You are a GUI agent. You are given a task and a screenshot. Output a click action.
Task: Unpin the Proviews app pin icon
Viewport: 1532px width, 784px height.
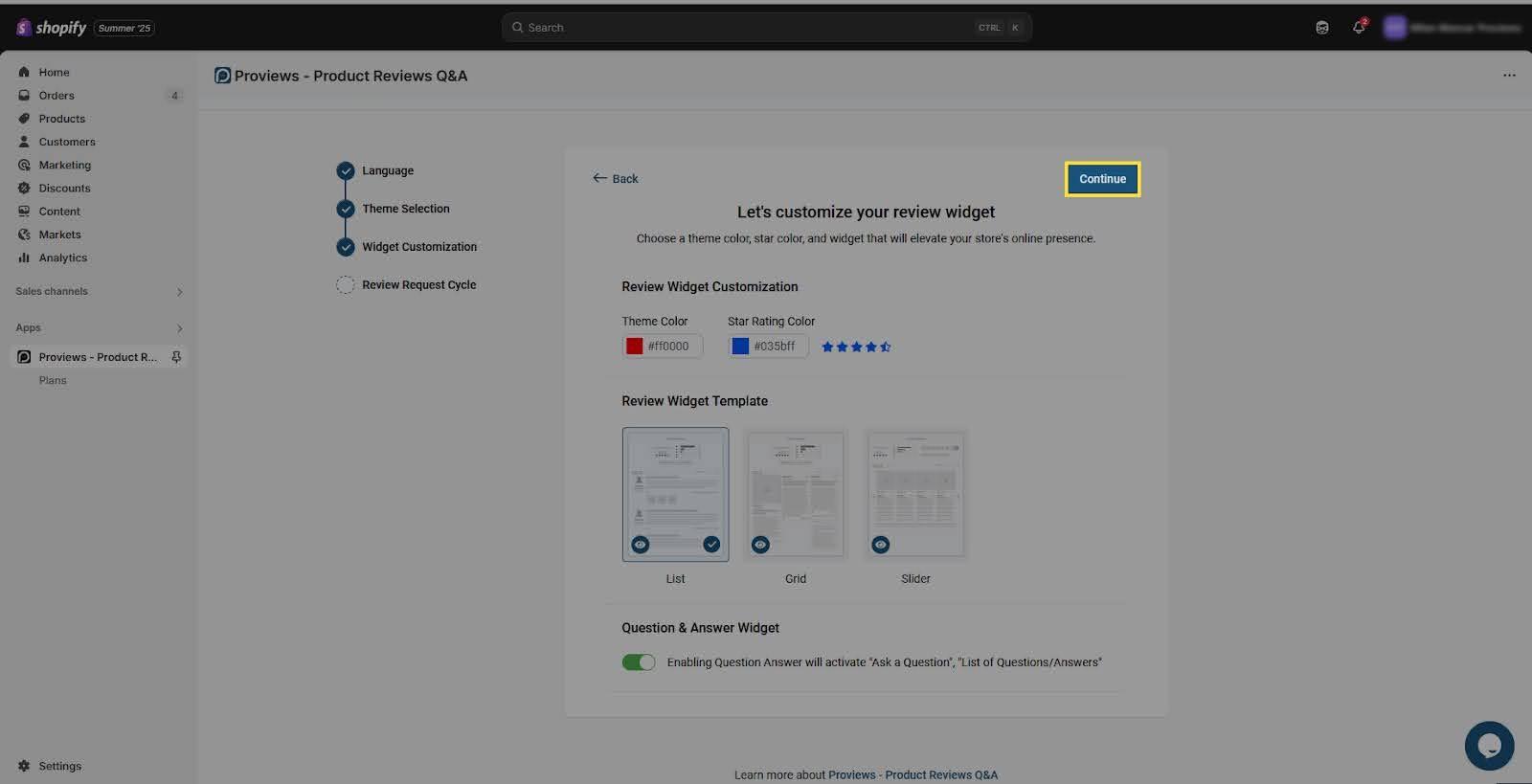point(176,357)
